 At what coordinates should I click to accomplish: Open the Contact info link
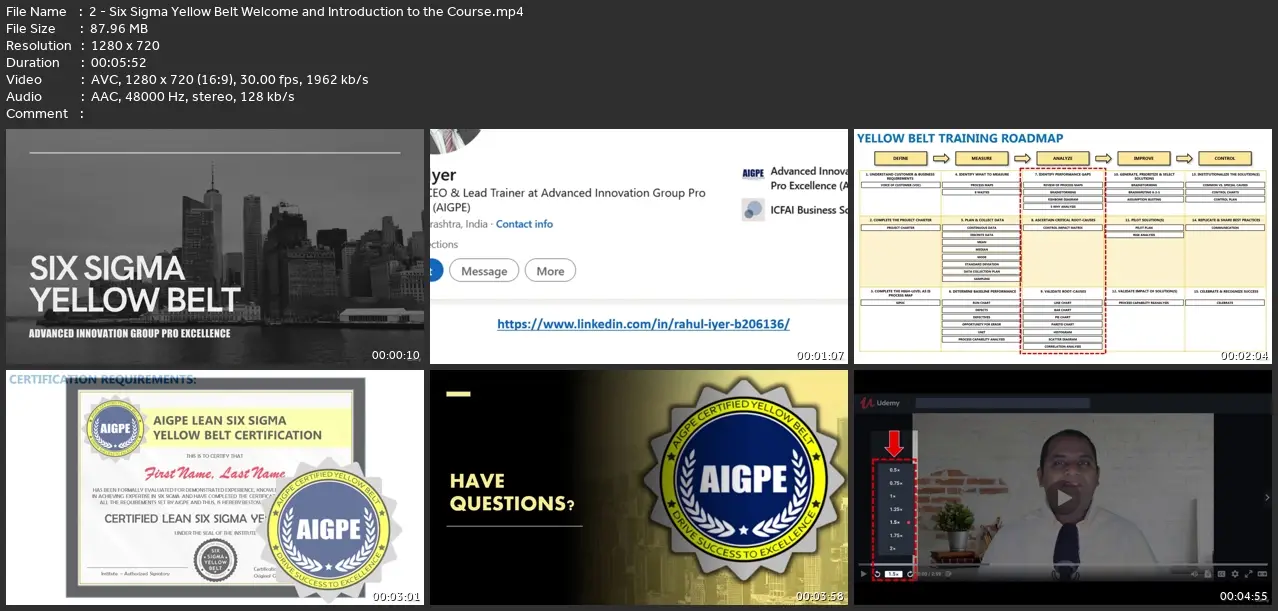point(524,224)
